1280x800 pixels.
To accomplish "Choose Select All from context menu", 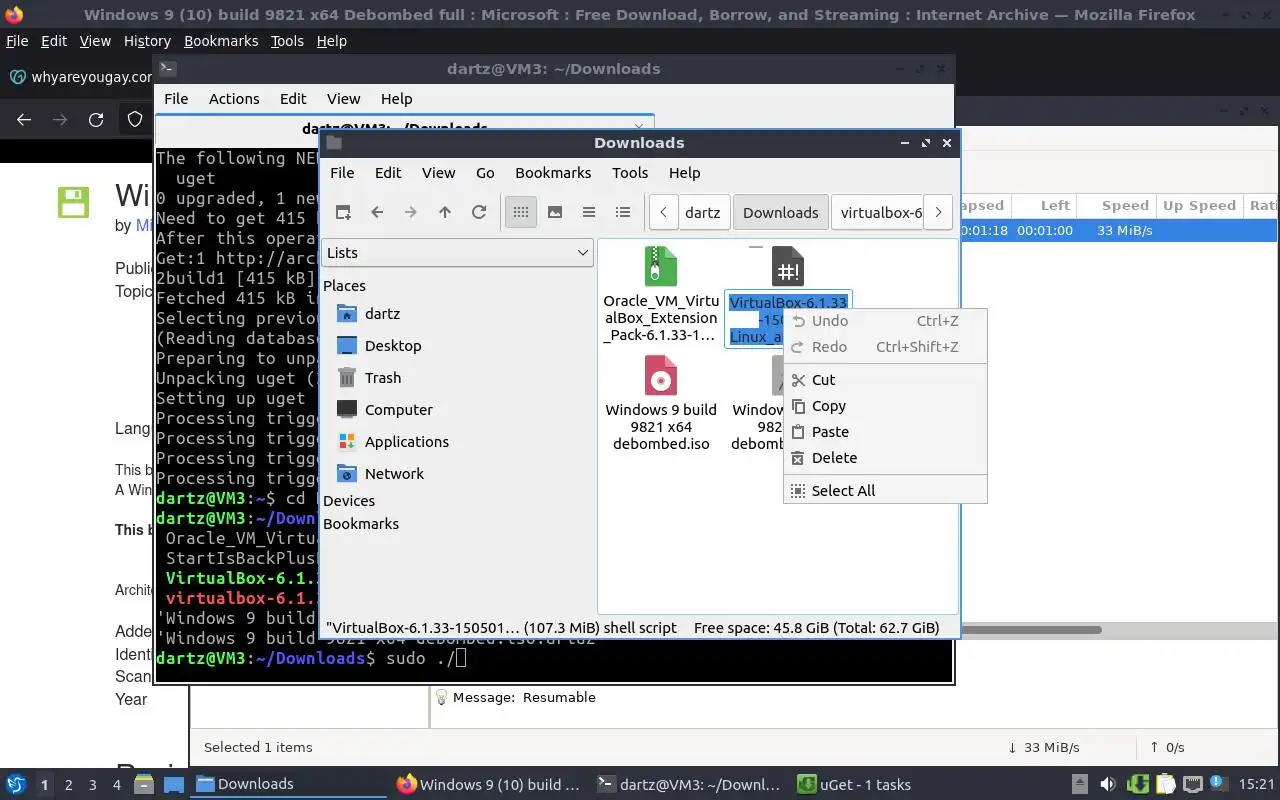I will tap(885, 490).
